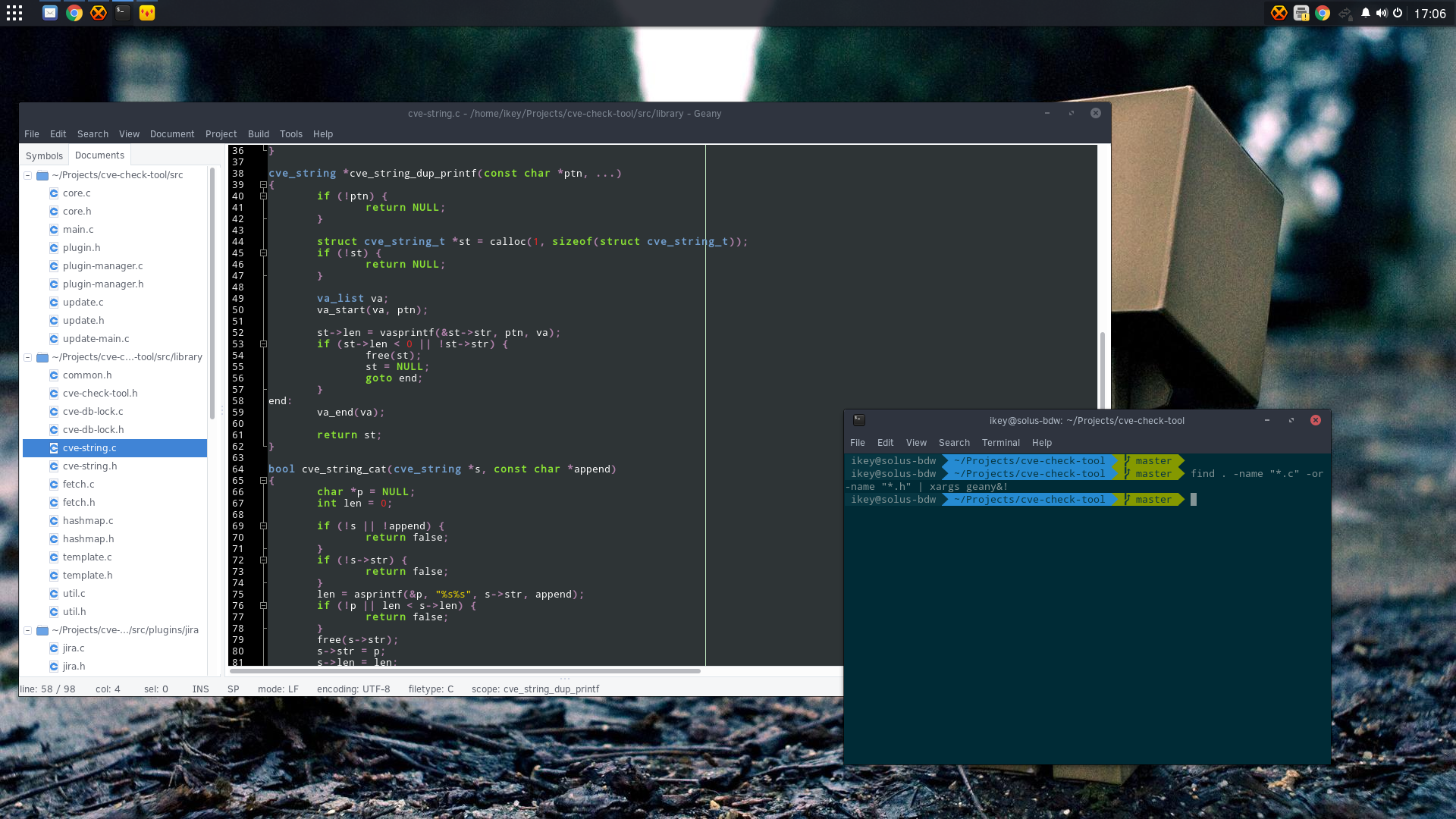Open Chrome from the top panel launcher
The image size is (1456, 819).
click(74, 13)
